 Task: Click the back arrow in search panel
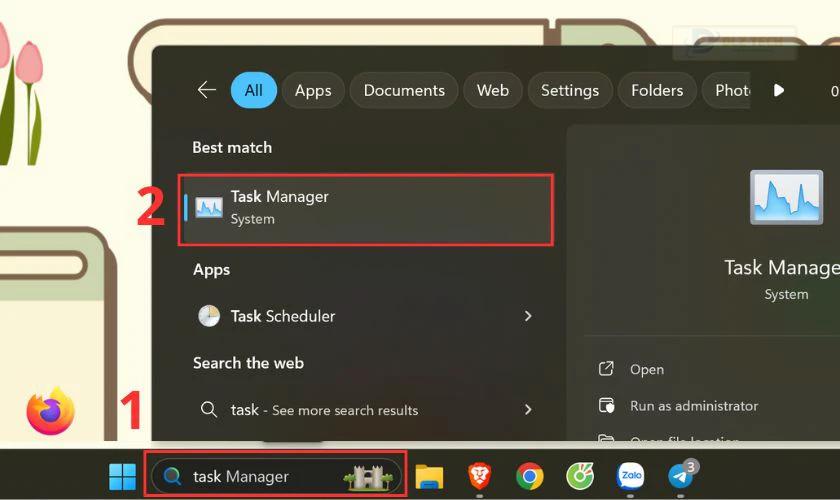pyautogui.click(x=206, y=90)
